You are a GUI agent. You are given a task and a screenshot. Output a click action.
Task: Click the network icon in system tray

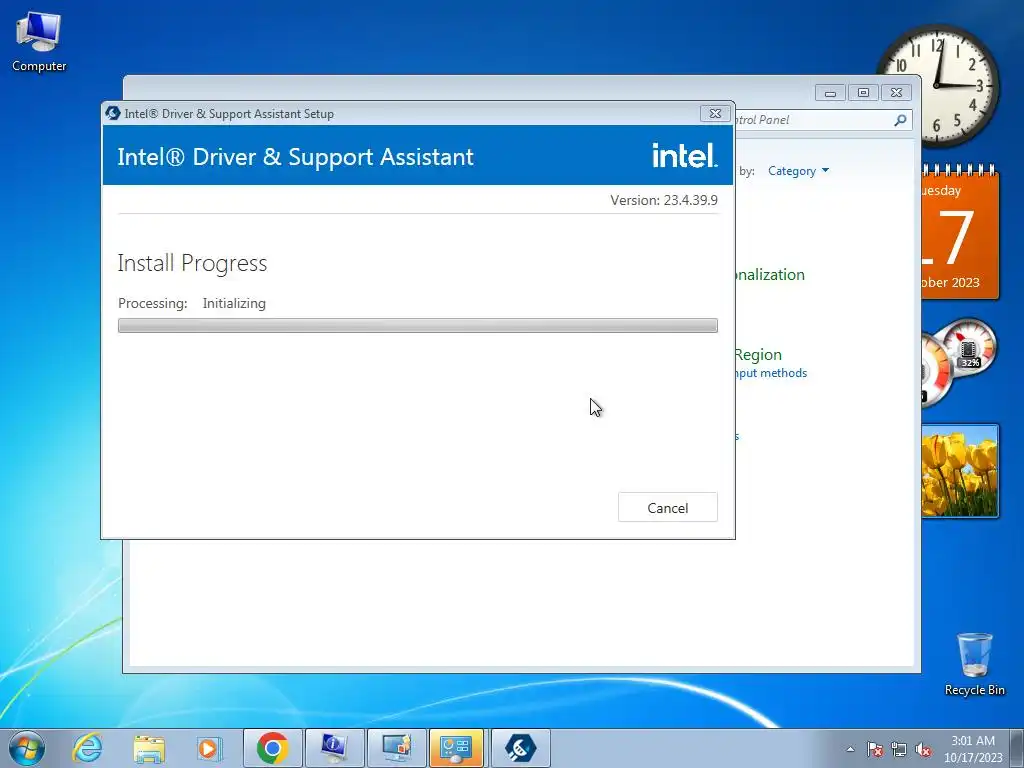(x=899, y=749)
